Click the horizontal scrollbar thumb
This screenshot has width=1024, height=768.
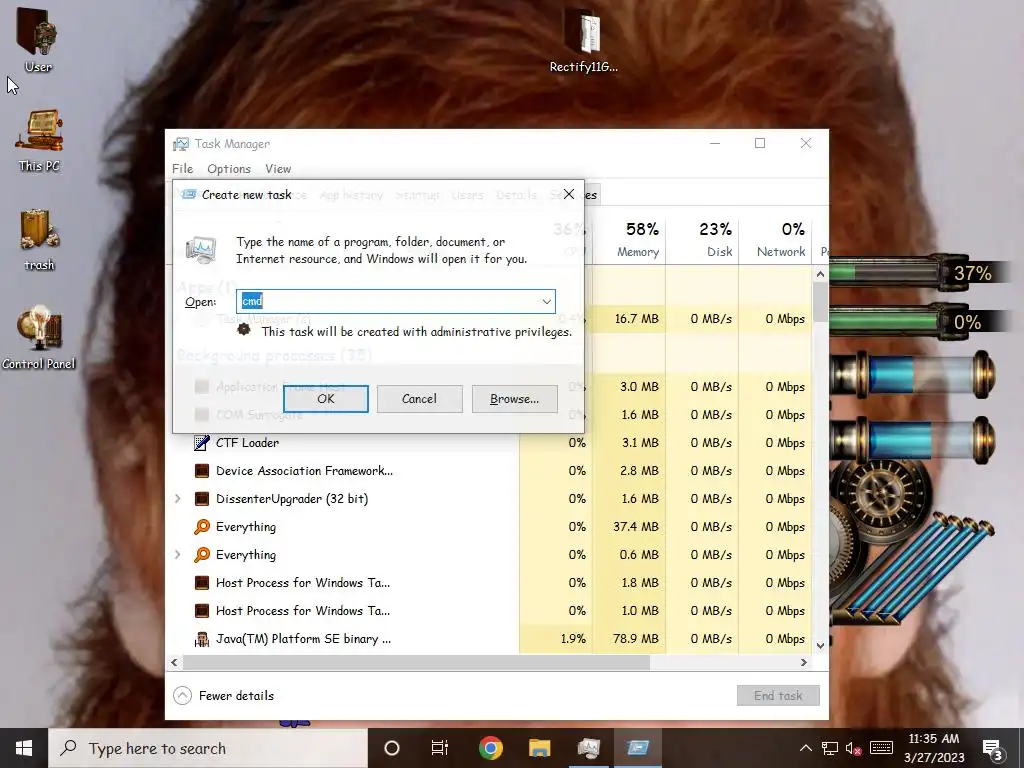click(x=417, y=662)
